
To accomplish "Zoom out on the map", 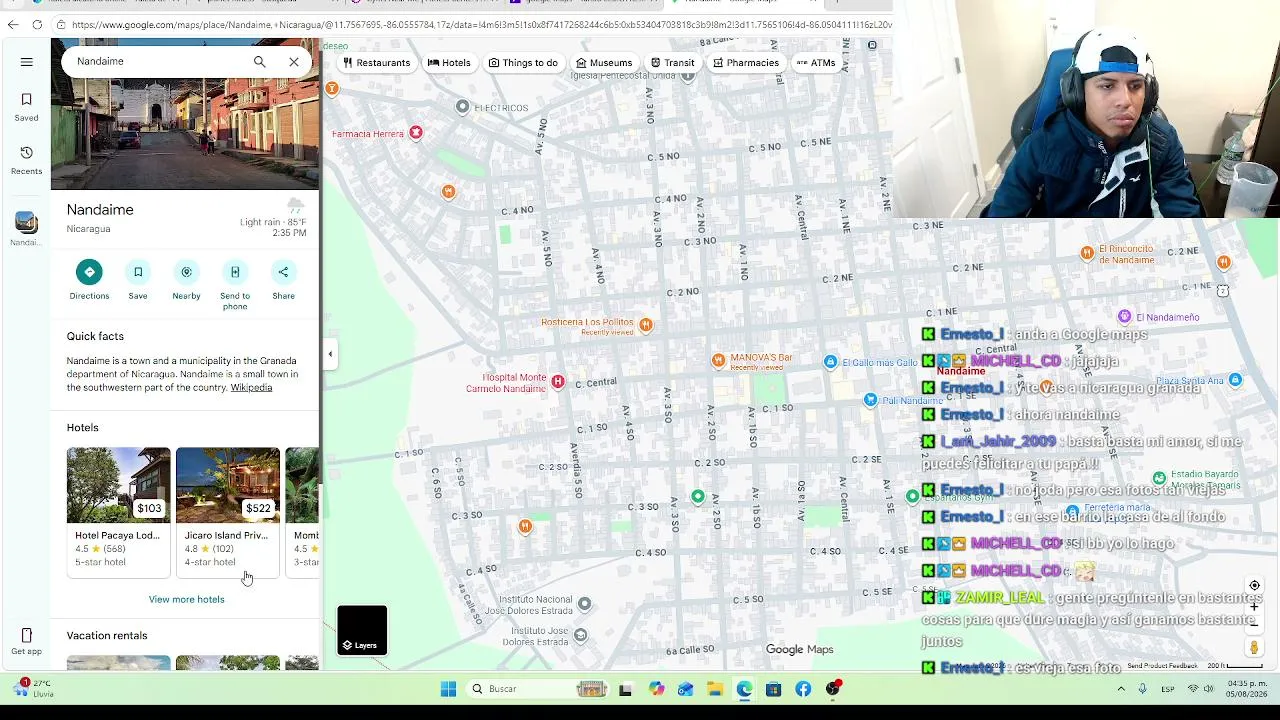I will click(x=1254, y=625).
